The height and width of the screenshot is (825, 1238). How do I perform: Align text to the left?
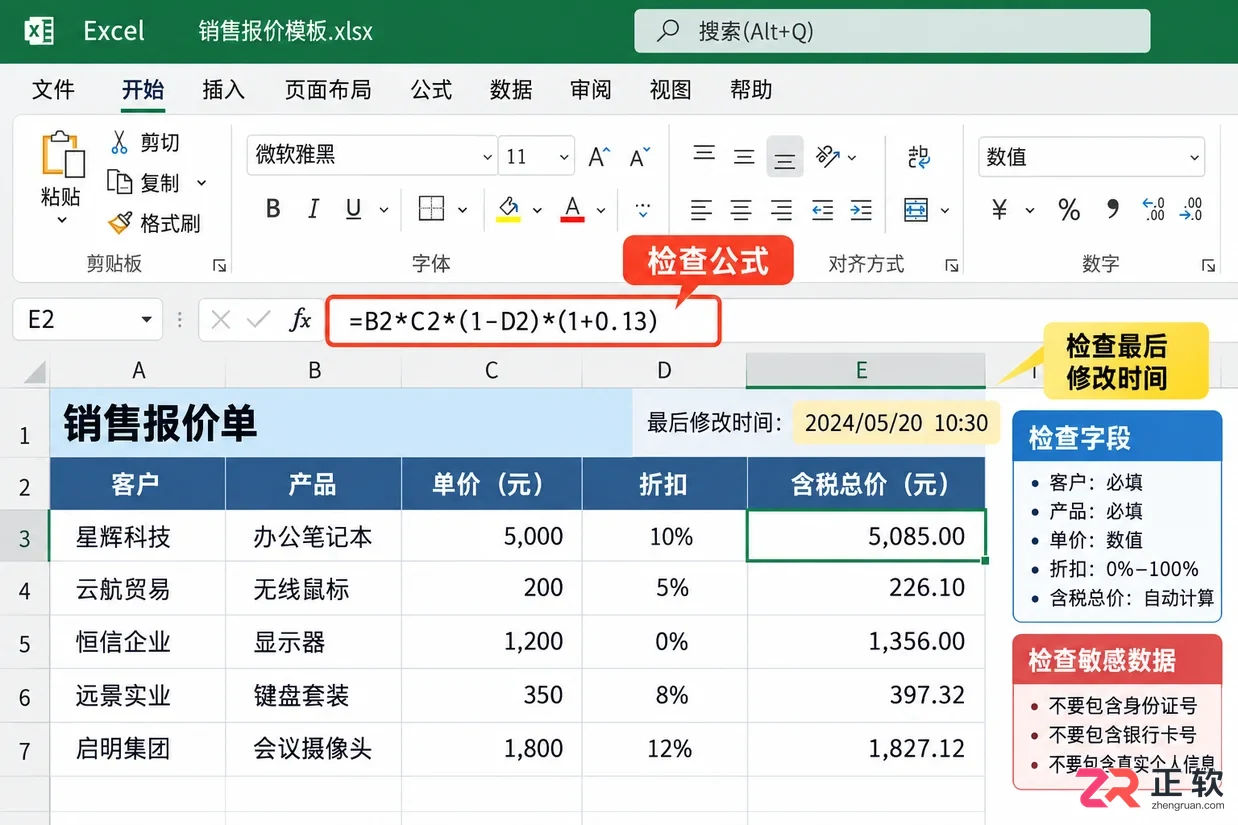click(702, 210)
